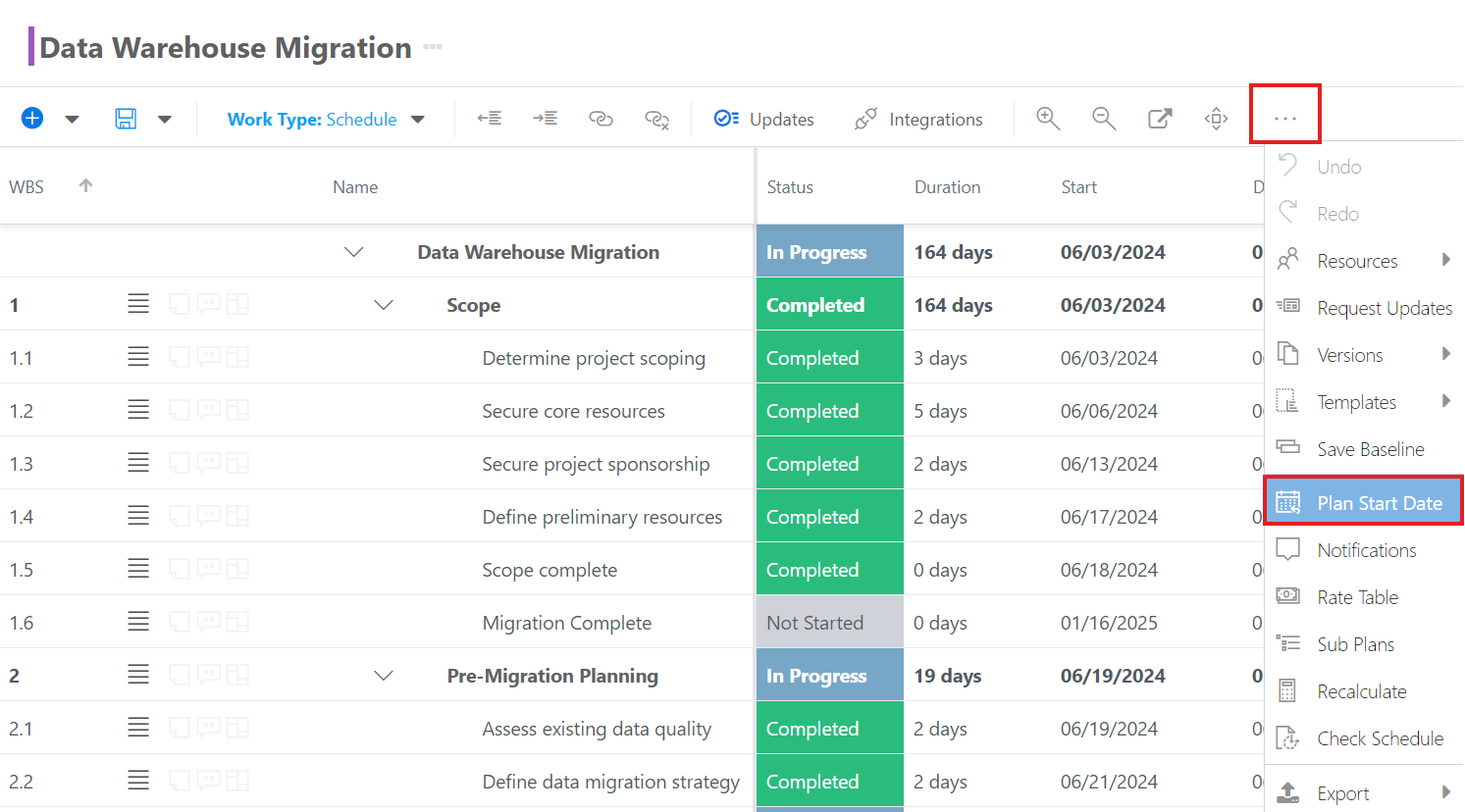Open the Integrations button
1465x812 pixels.
(x=918, y=120)
